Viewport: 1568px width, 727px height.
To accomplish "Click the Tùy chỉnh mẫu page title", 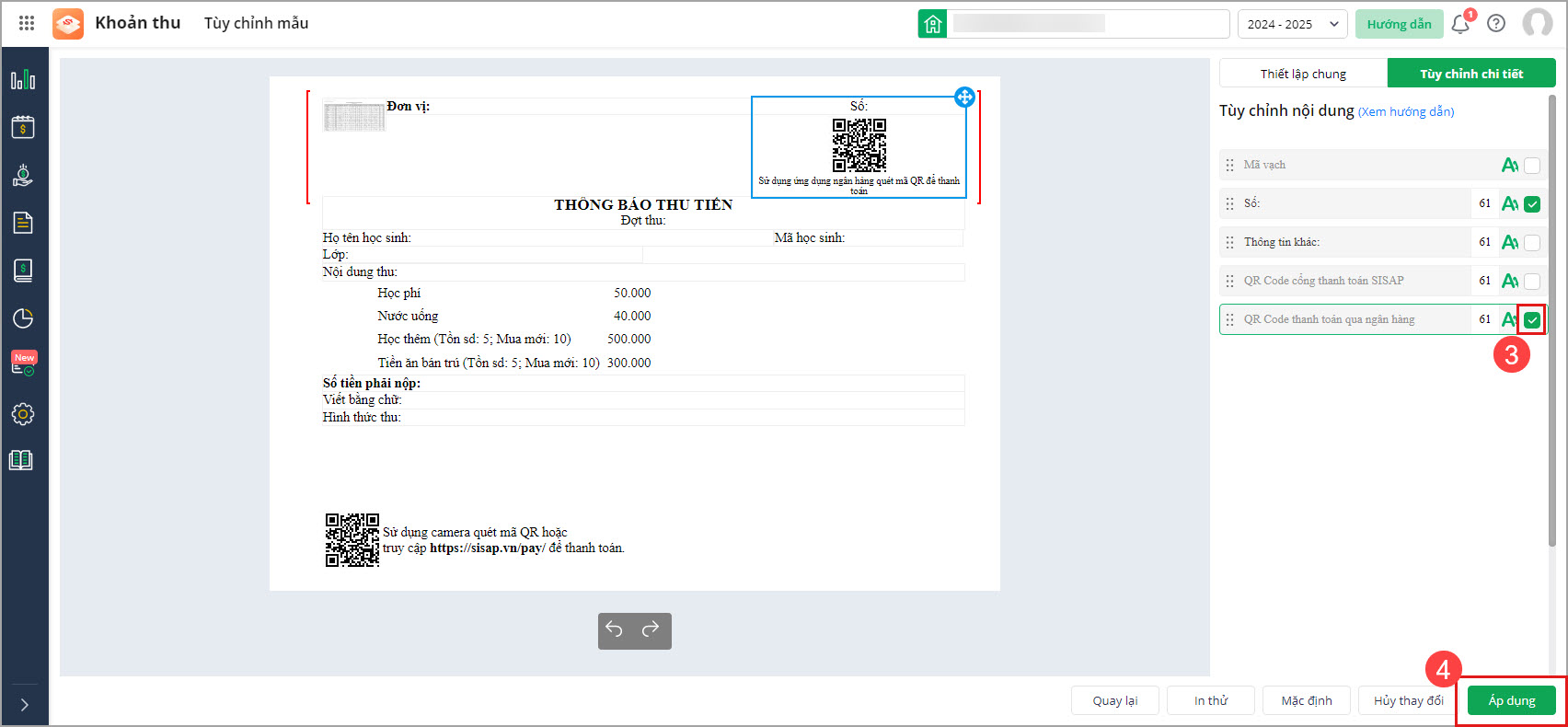I will tap(257, 23).
